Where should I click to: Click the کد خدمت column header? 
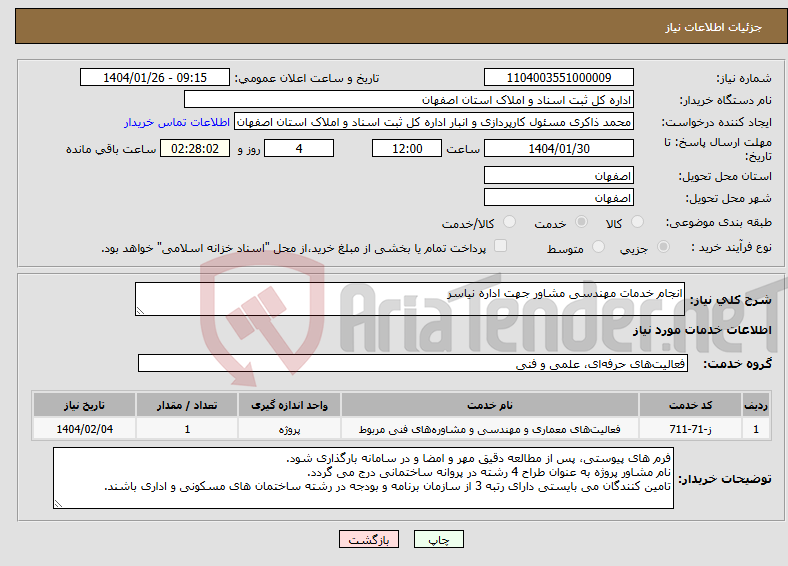click(691, 405)
